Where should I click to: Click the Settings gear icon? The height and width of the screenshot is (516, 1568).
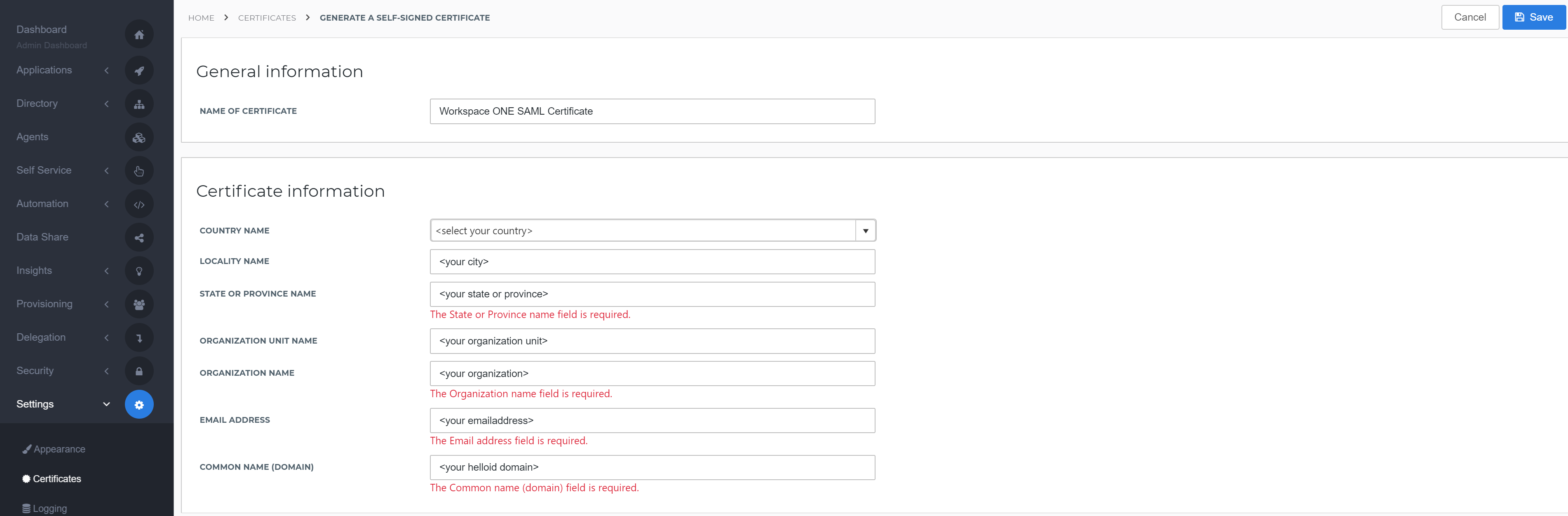(139, 404)
